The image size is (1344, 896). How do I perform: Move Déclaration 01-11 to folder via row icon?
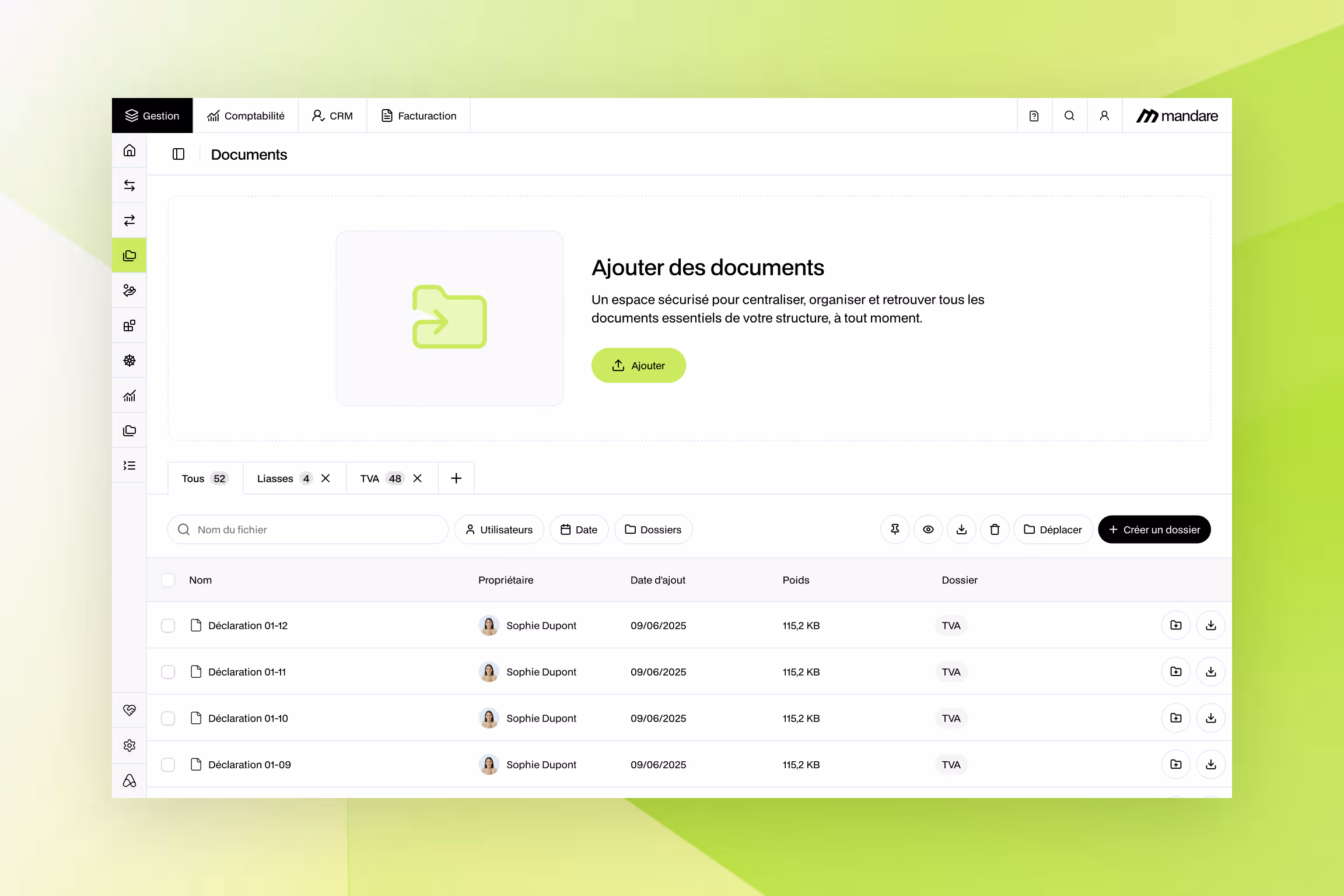1176,671
